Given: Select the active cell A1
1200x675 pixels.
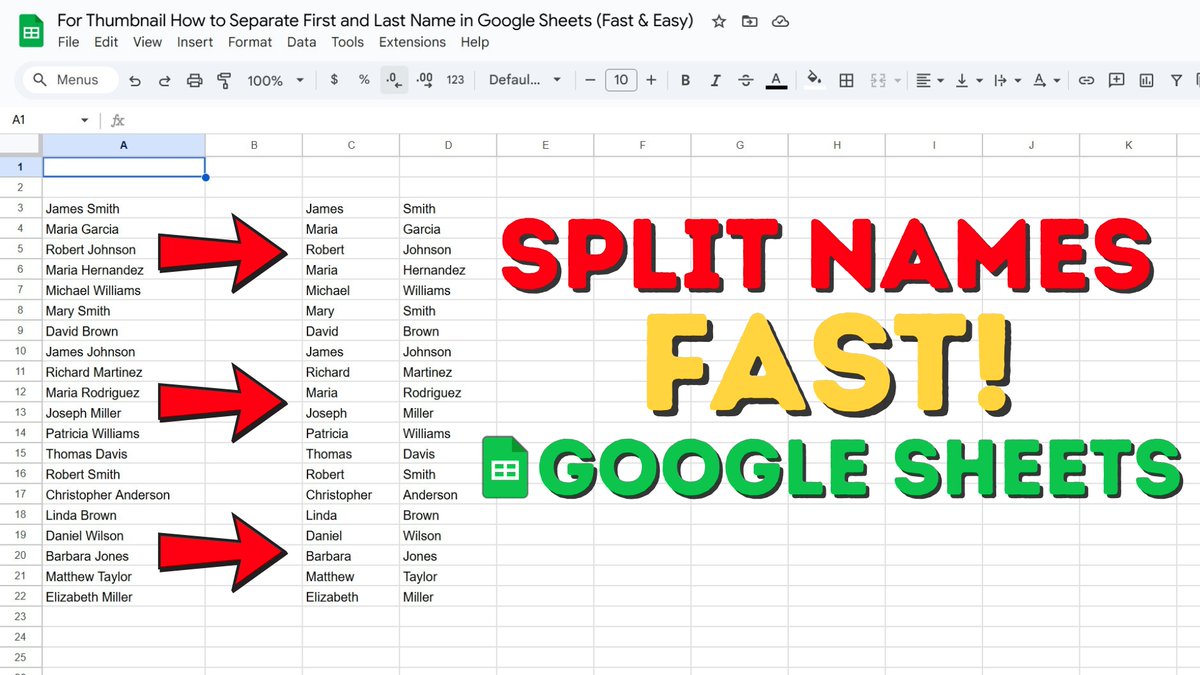Looking at the screenshot, I should (x=124, y=167).
